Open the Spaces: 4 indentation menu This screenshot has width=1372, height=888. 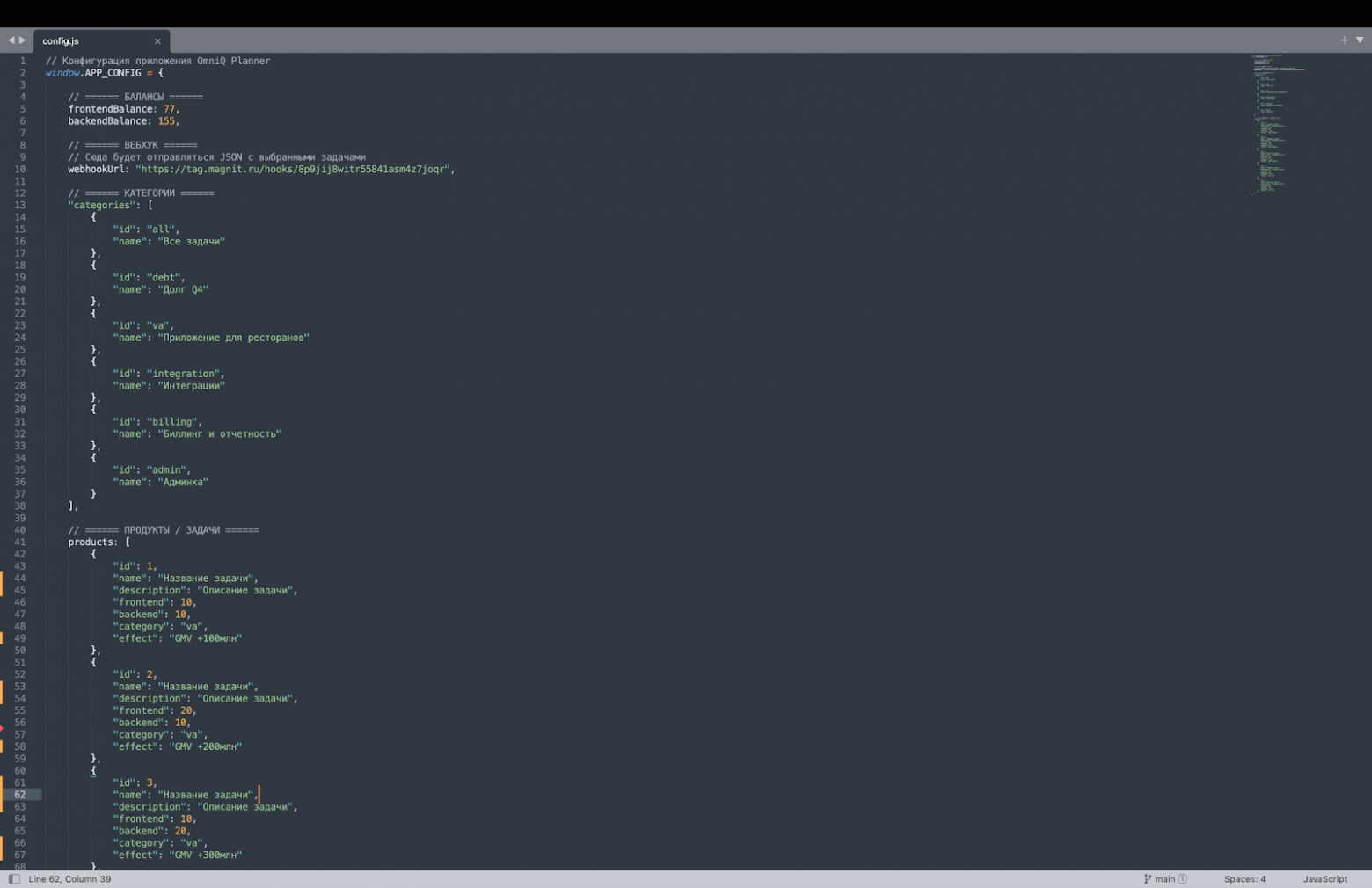point(1244,879)
